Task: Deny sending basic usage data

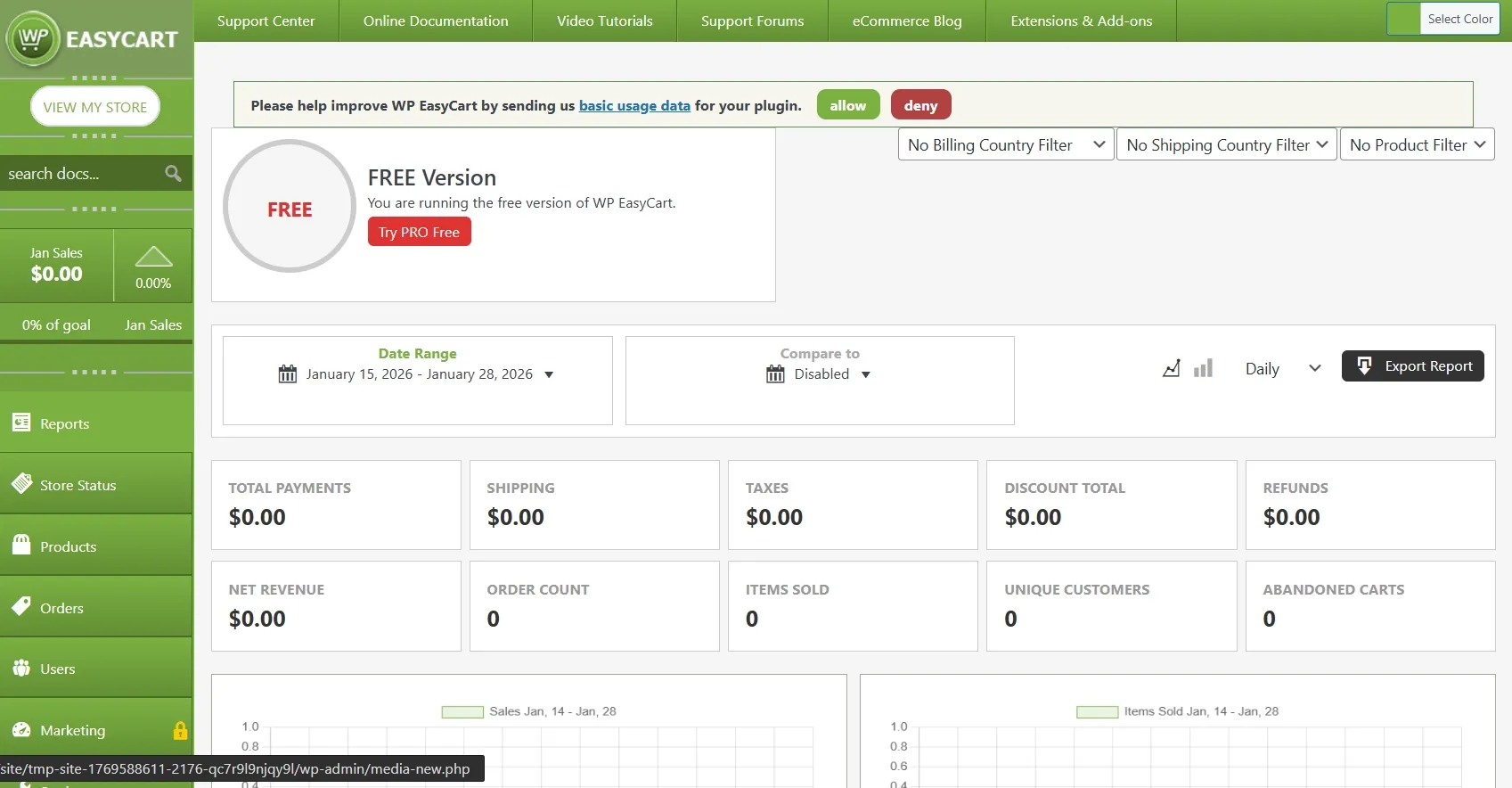Action: click(921, 105)
